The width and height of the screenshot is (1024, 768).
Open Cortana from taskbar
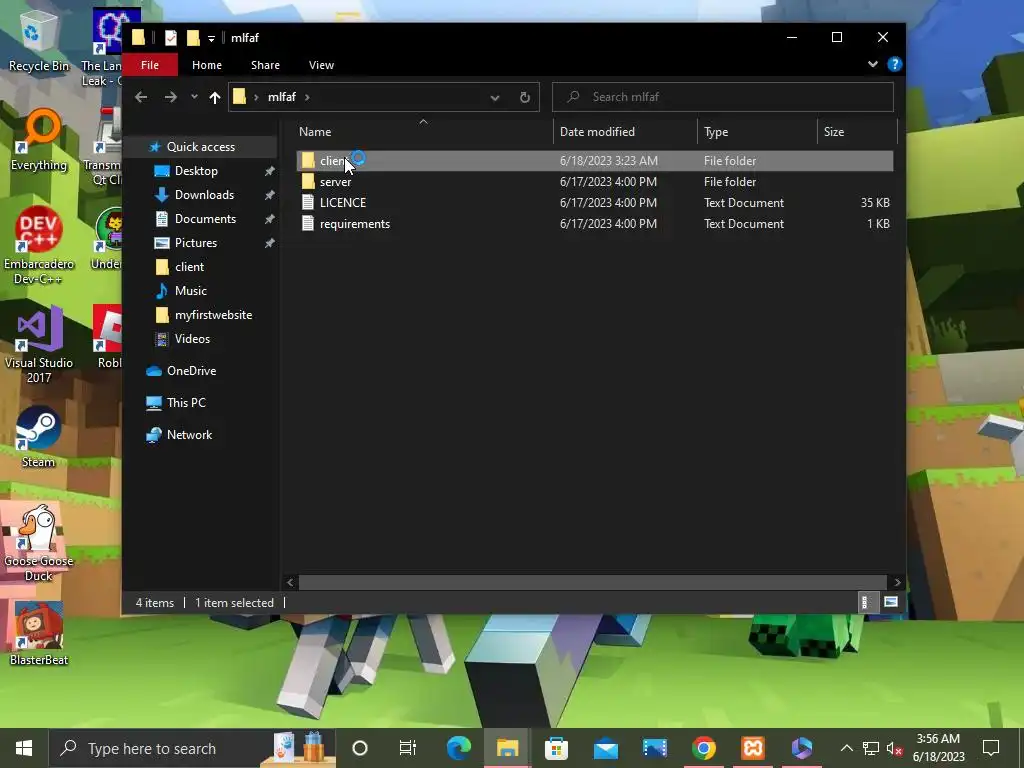pos(360,748)
